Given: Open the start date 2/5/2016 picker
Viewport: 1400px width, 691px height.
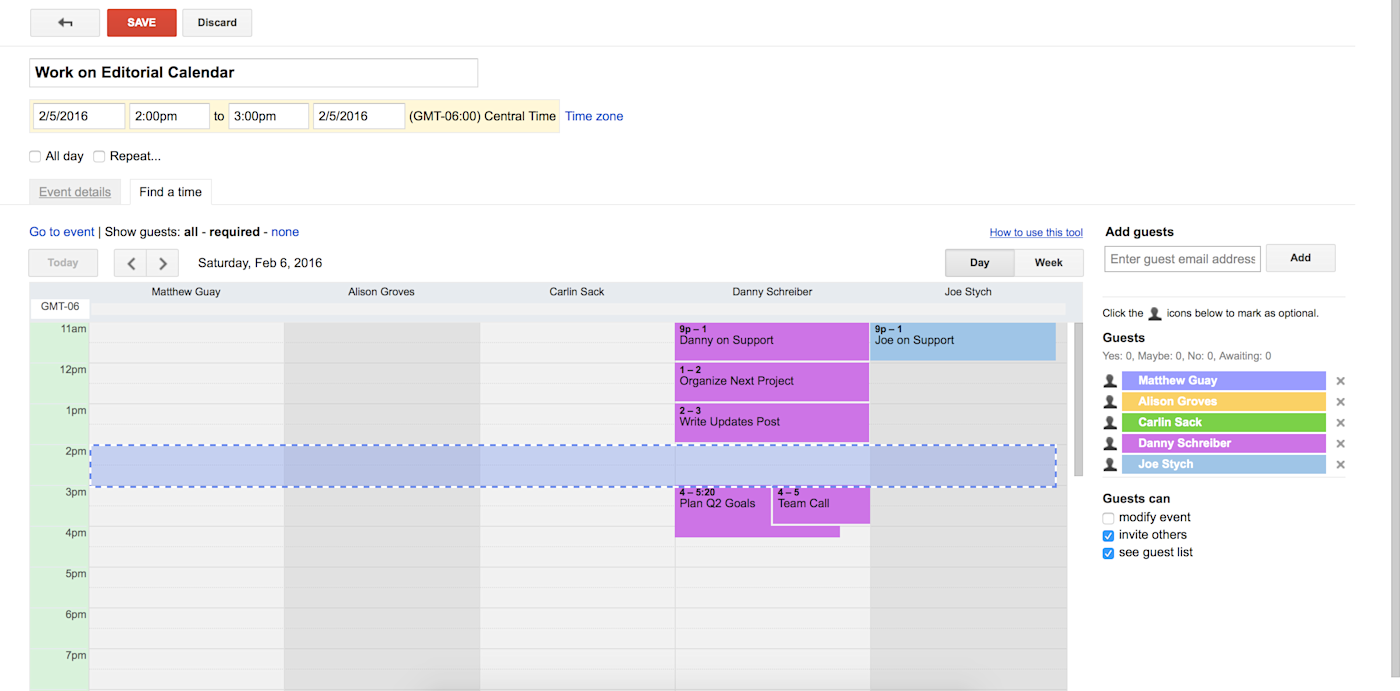Looking at the screenshot, I should [79, 116].
